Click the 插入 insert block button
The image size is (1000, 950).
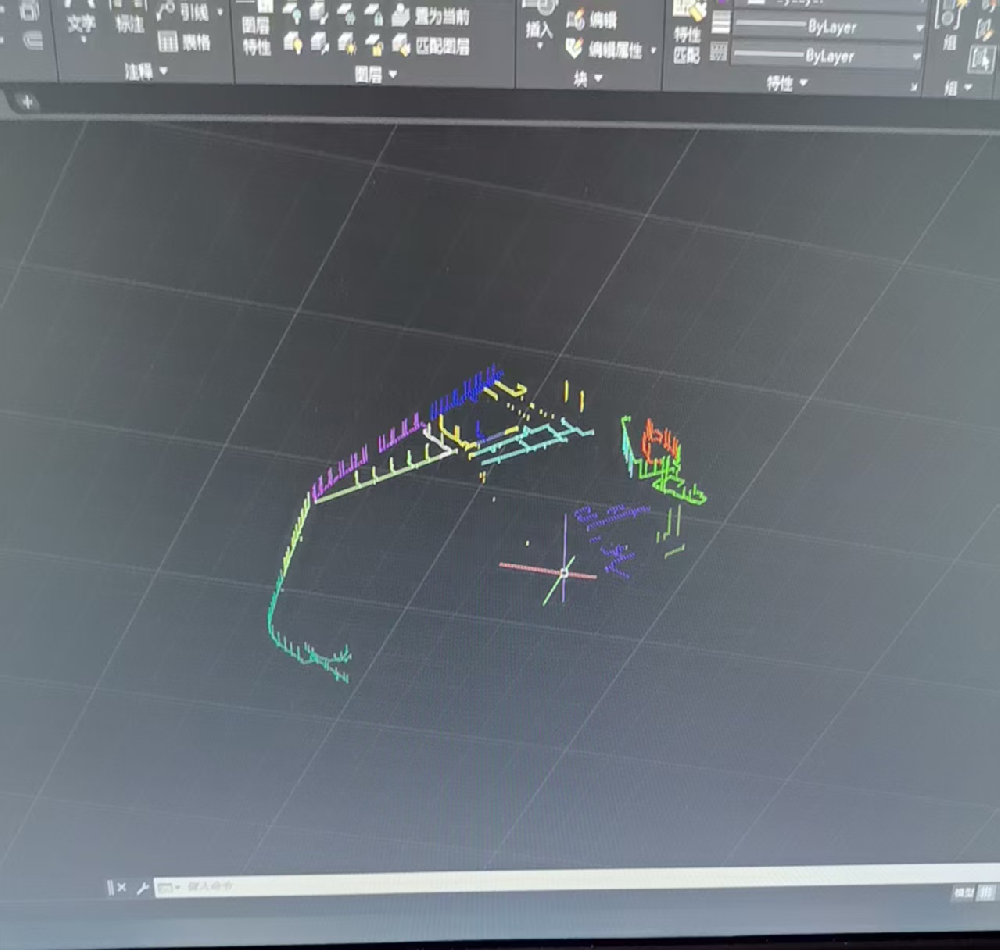pyautogui.click(x=539, y=28)
